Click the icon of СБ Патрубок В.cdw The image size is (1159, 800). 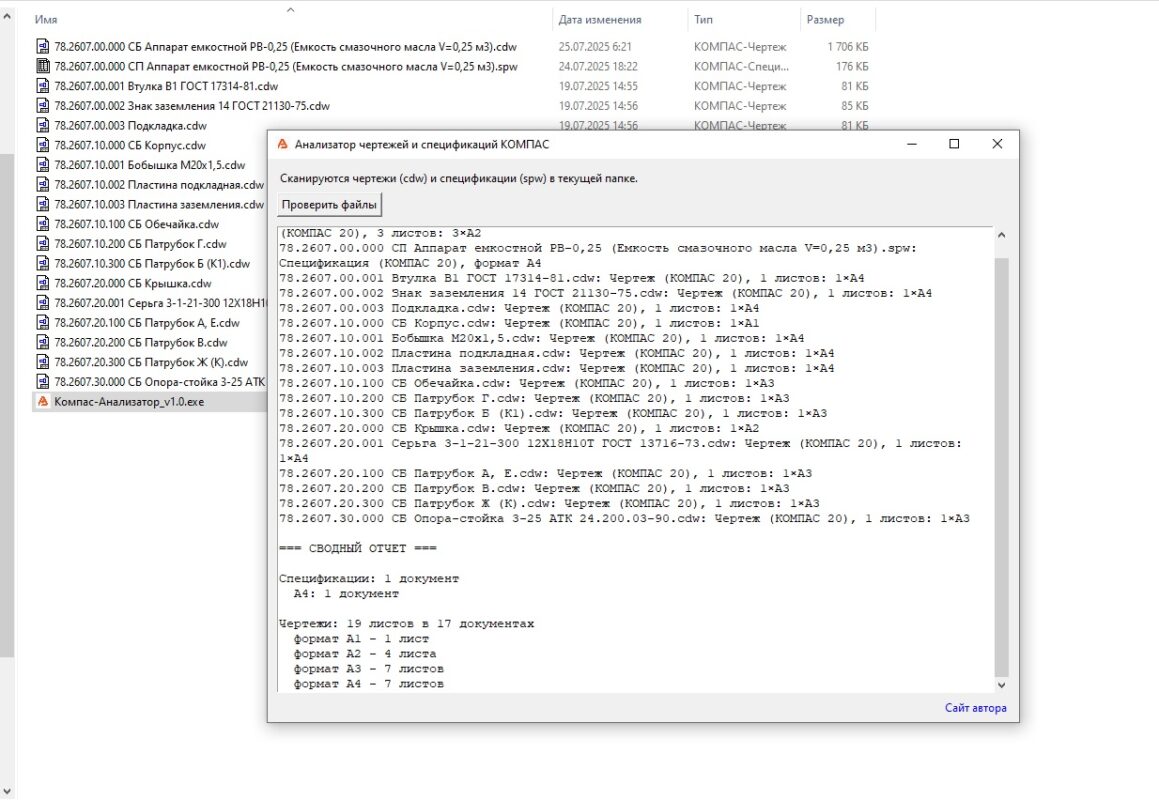pyautogui.click(x=43, y=342)
